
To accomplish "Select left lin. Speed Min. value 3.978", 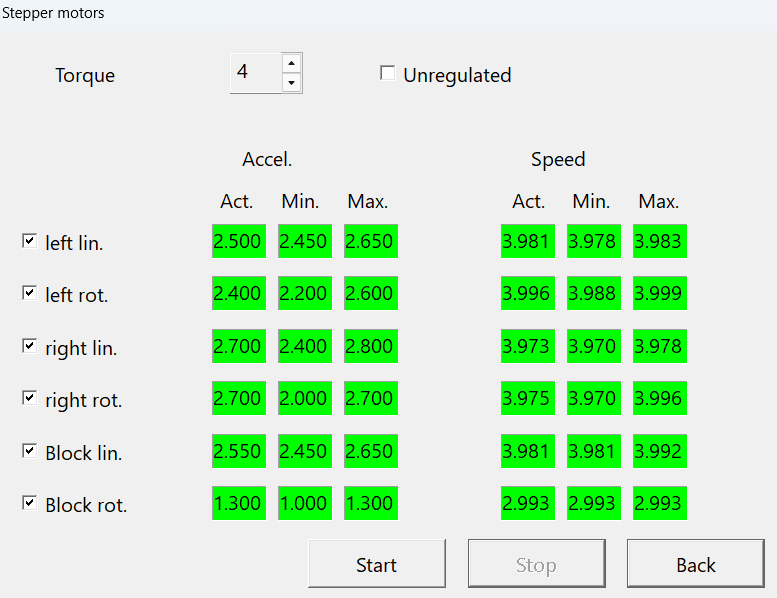I will (x=594, y=241).
